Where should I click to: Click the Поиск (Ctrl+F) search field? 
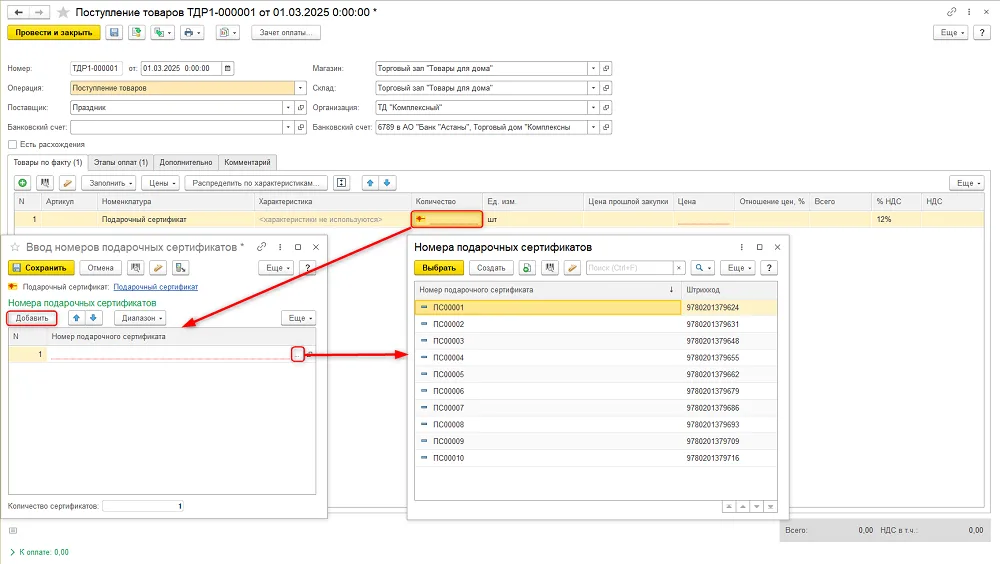click(629, 268)
